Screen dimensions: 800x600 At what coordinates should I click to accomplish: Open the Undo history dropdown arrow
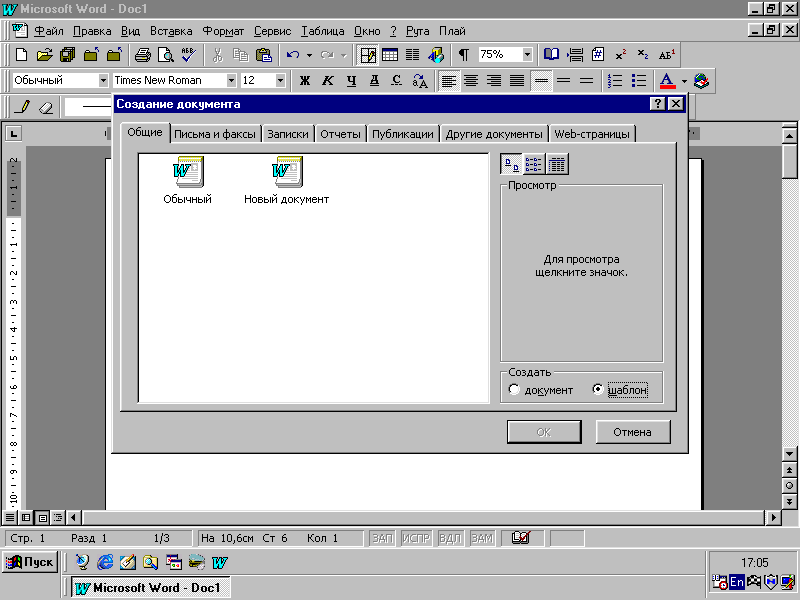coord(309,55)
